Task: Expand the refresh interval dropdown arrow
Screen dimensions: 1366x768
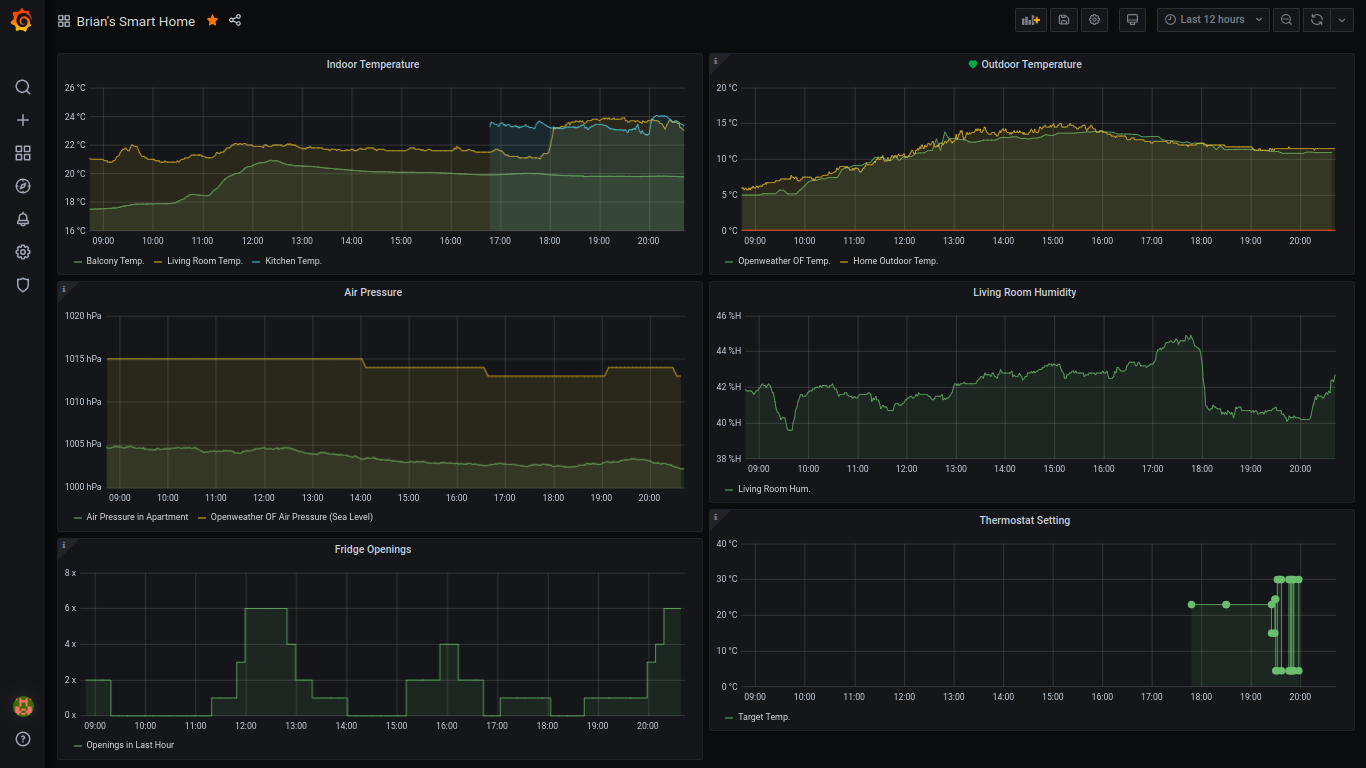Action: pyautogui.click(x=1342, y=20)
